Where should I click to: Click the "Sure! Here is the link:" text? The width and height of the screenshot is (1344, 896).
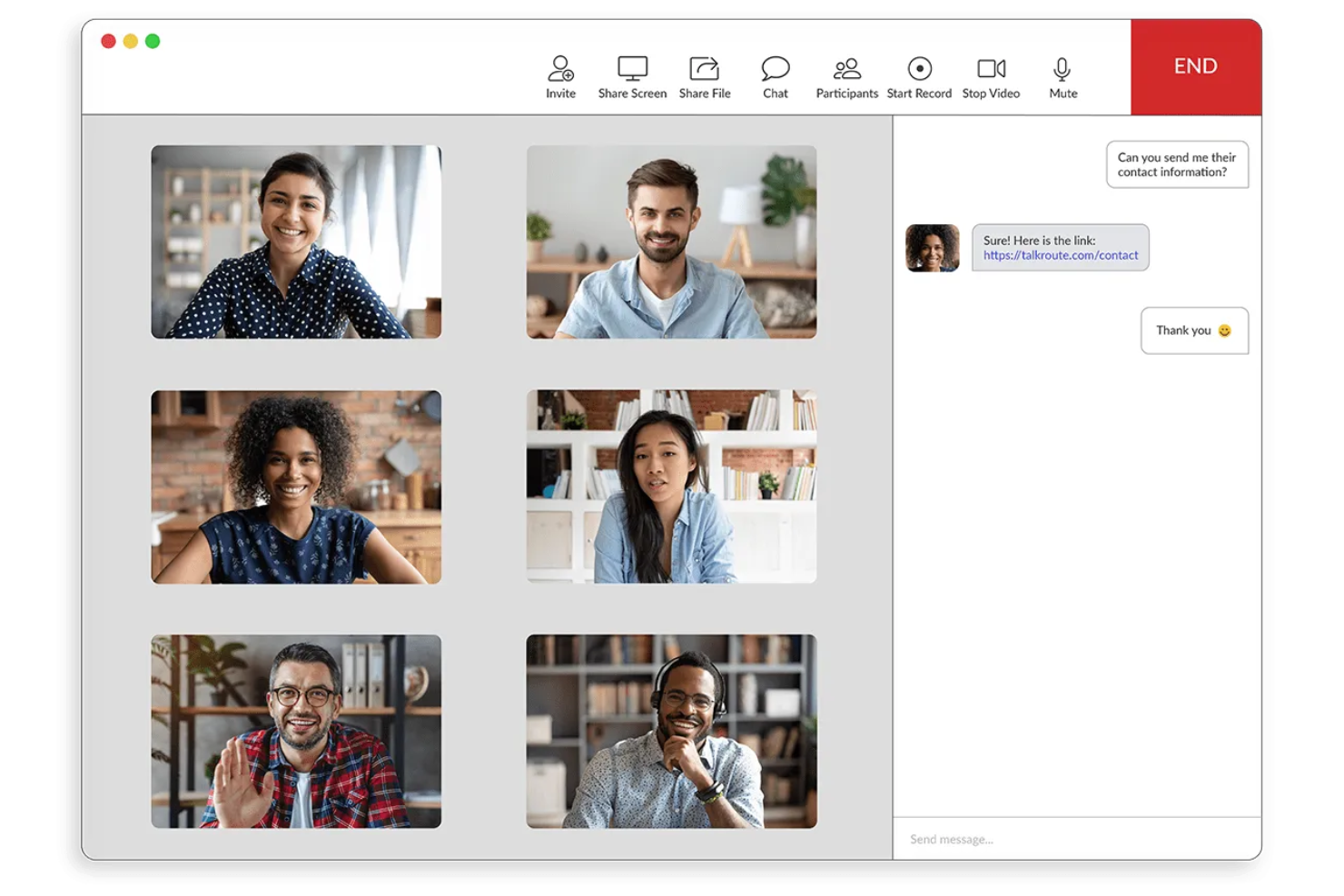[x=1039, y=241]
